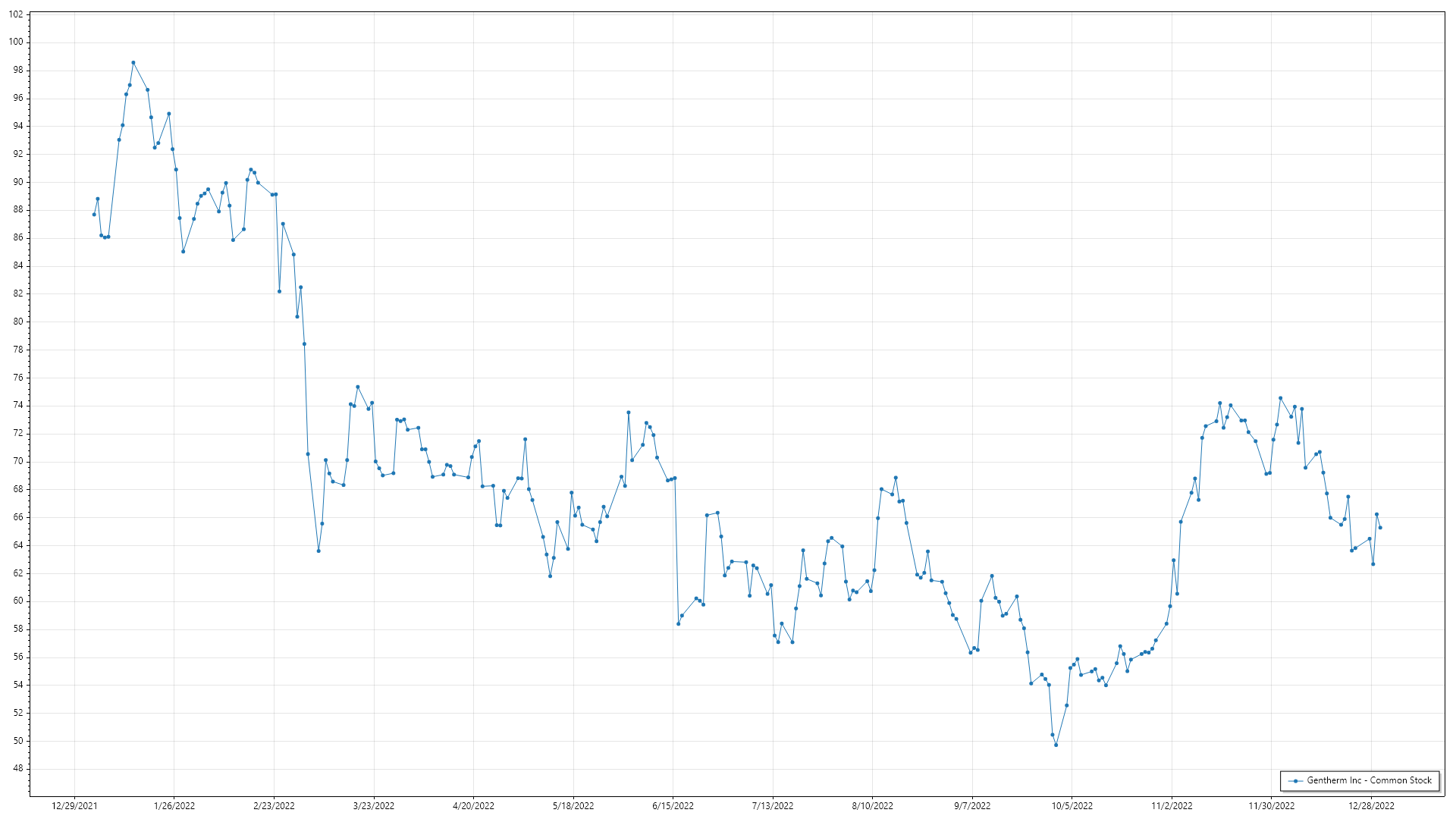Select the 8/10/2022 x-axis date label
The image size is (1456, 819).
coord(872,806)
